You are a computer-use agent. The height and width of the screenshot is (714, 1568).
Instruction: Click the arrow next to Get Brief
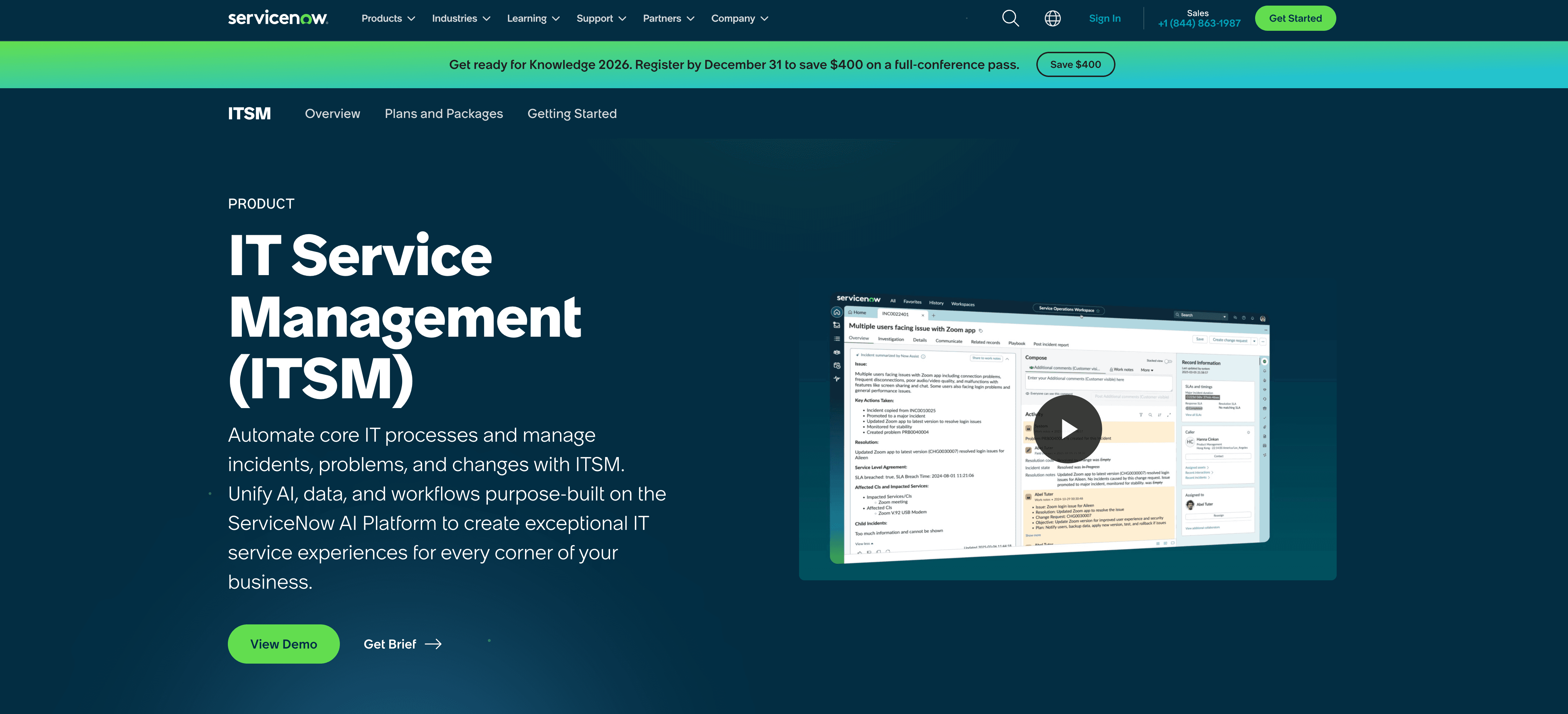pyautogui.click(x=433, y=644)
